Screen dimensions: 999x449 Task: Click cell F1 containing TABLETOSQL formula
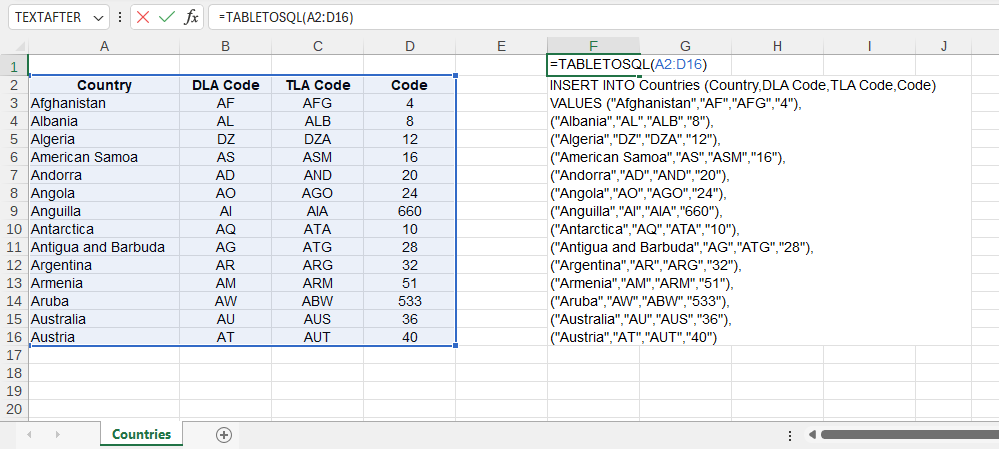tap(593, 65)
